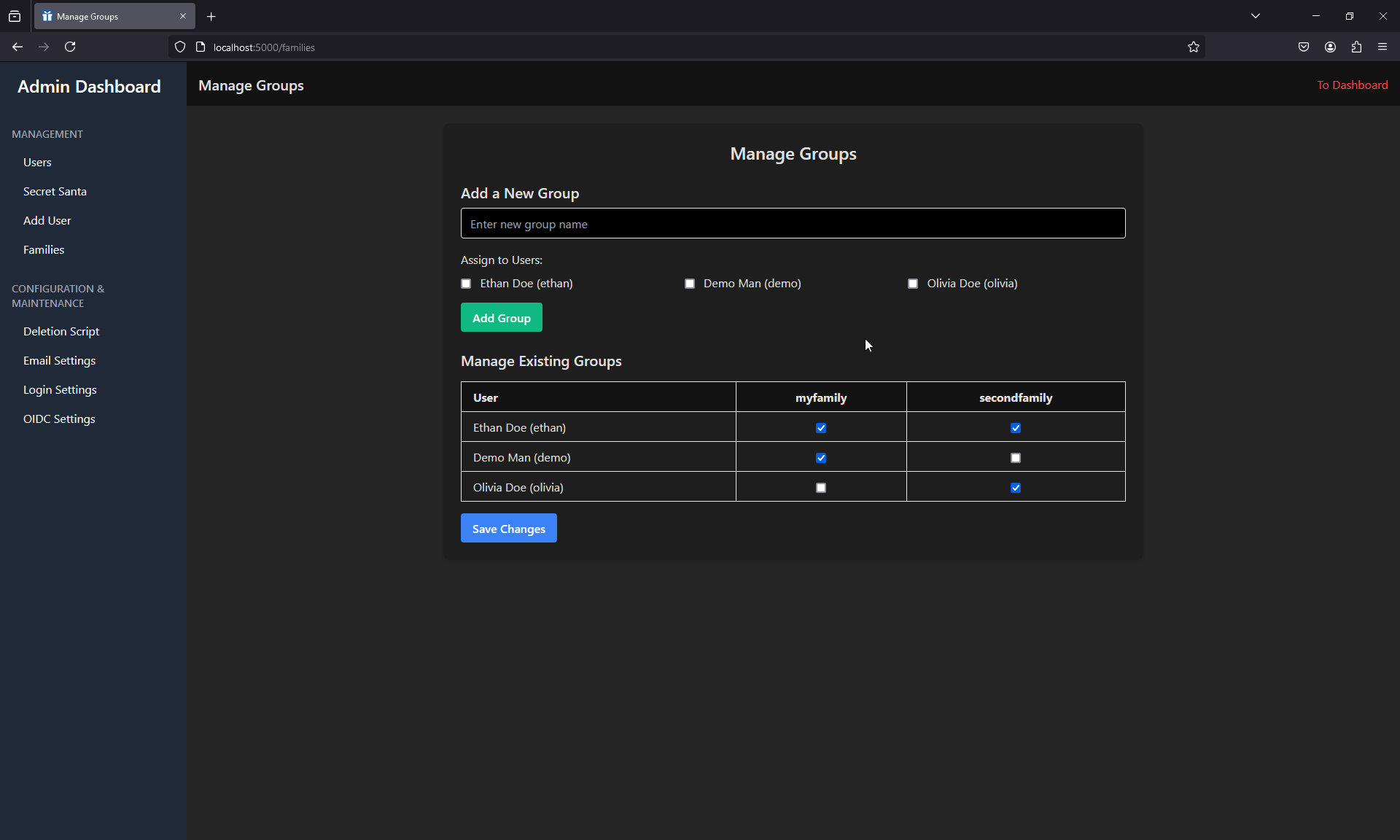Click the Save to Pocket icon
The width and height of the screenshot is (1400, 840).
[1304, 47]
